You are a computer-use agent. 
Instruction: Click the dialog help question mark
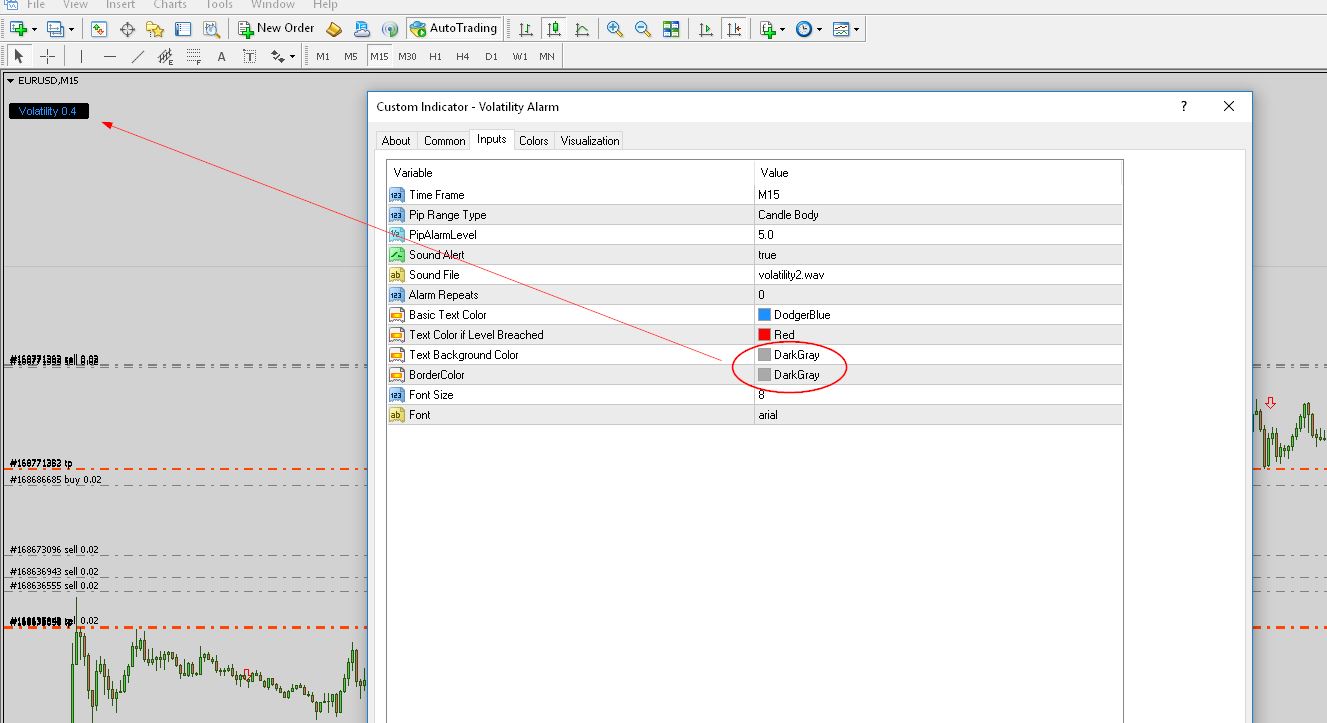(x=1184, y=107)
